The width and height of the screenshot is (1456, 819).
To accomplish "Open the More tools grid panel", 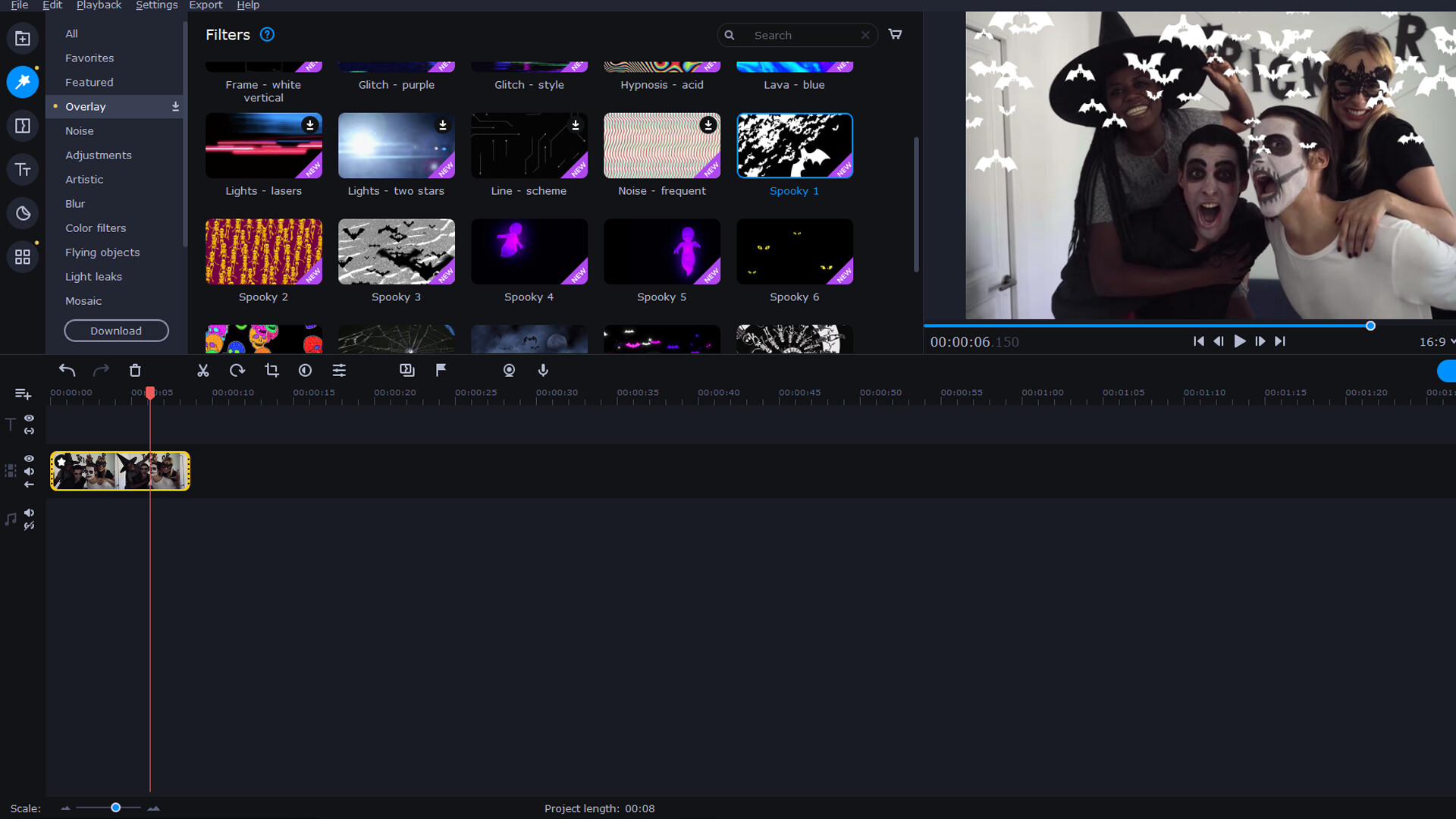I will 23,256.
